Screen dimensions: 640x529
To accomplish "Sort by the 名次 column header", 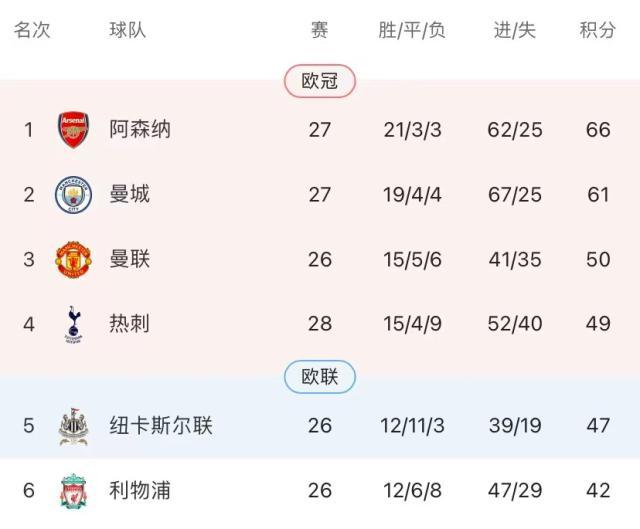I will click(x=32, y=30).
